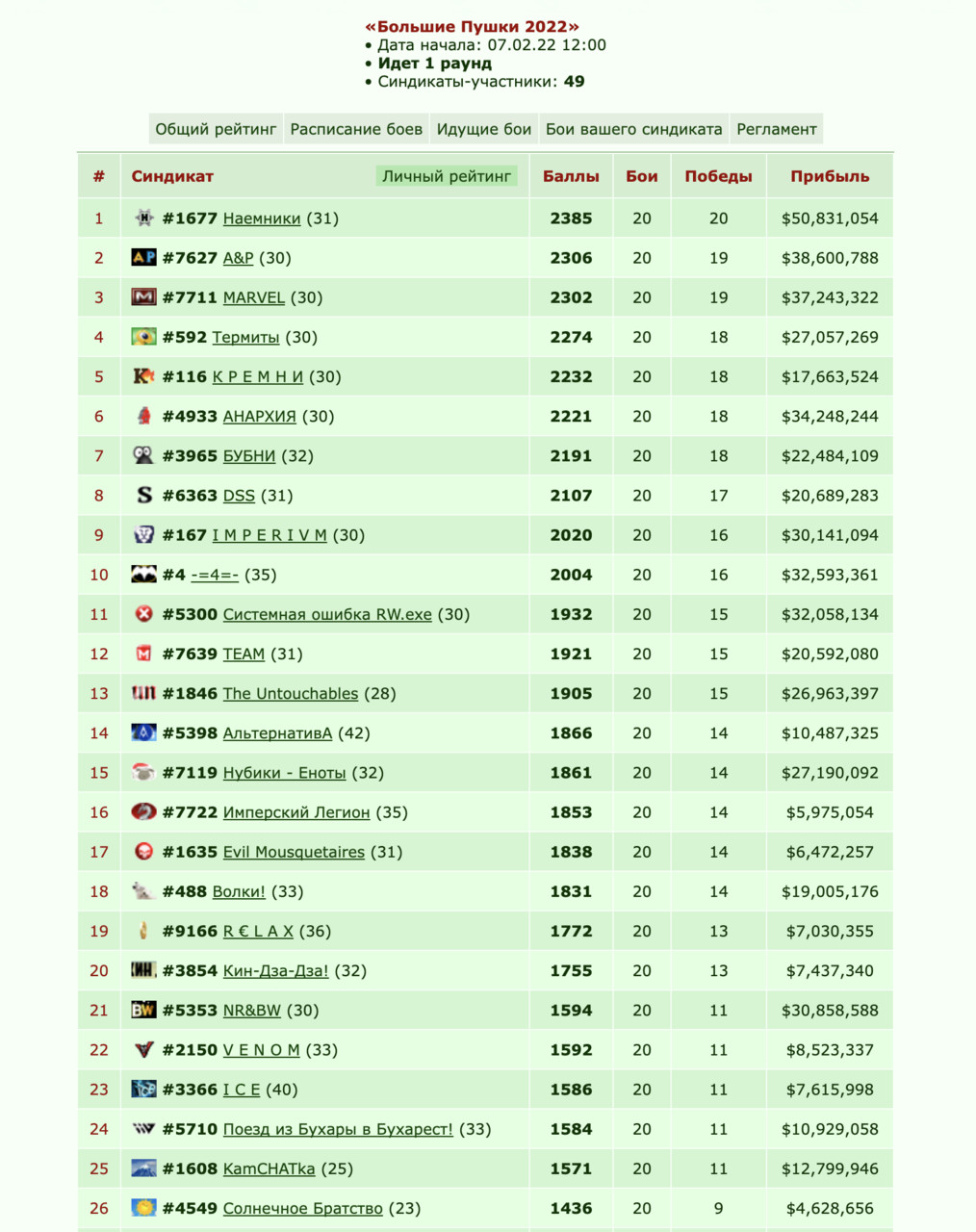Viewport: 976px width, 1232px height.
Task: Click the Кин-Дза-Дза! syndicate emblem icon
Action: coord(143,970)
